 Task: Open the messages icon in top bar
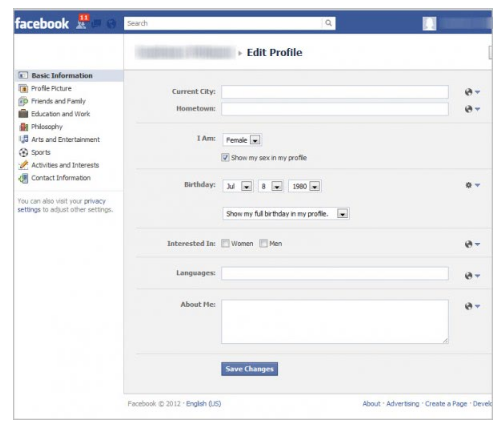click(96, 24)
